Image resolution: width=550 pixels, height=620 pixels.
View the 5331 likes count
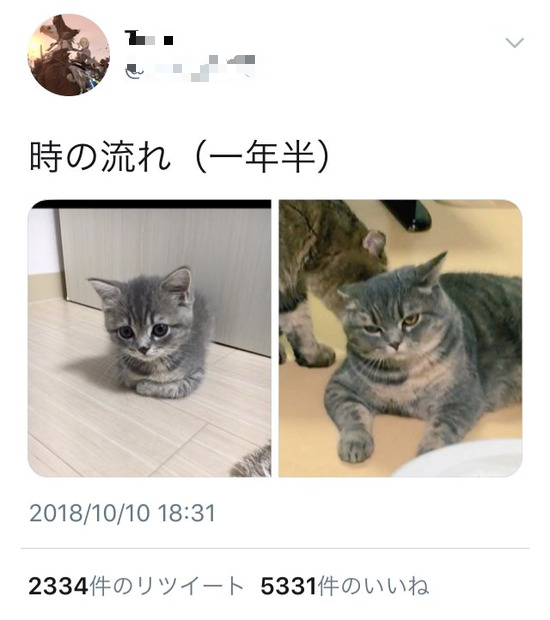pos(289,586)
